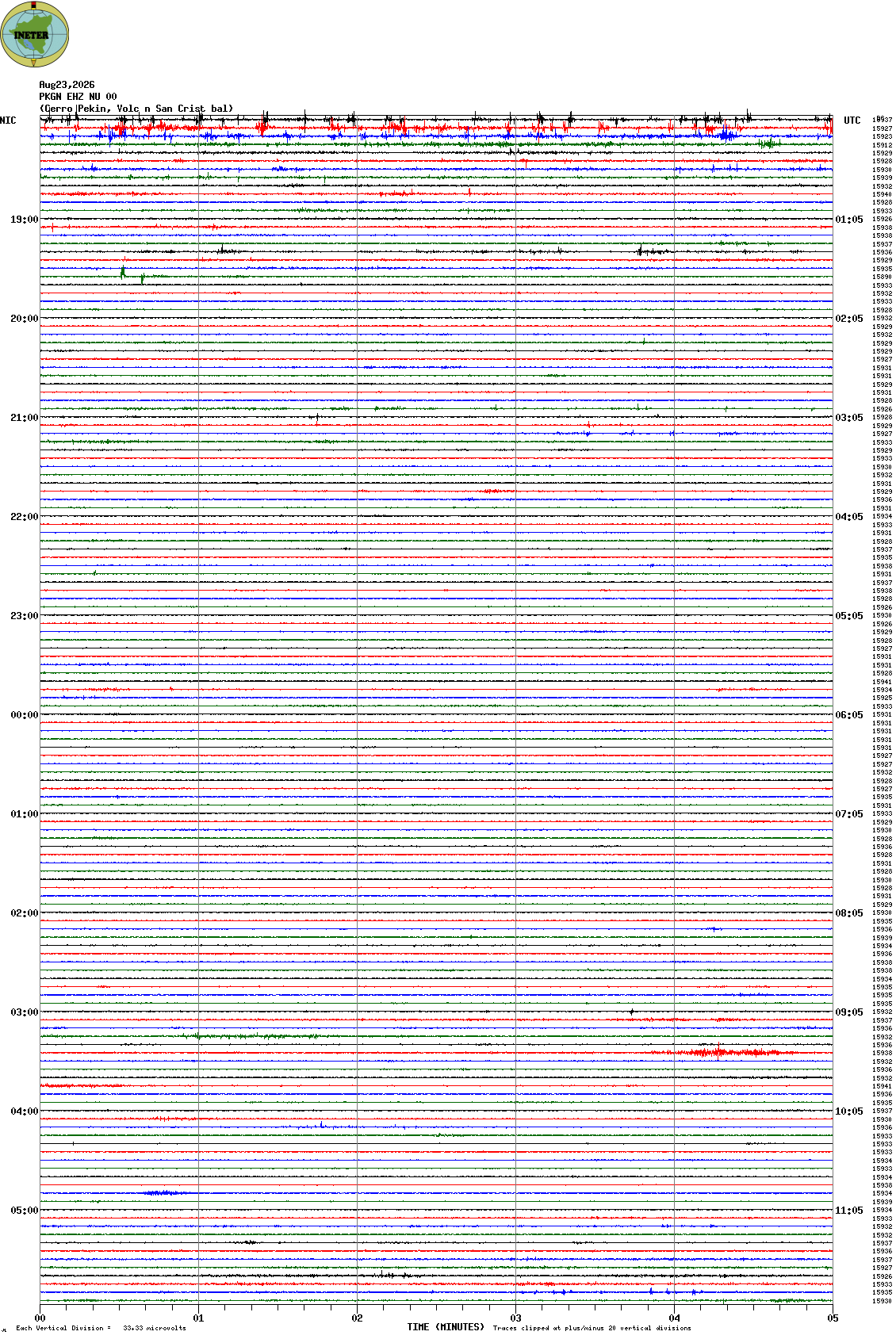Image resolution: width=896 pixels, height=1339 pixels.
Task: Select the 03:00 local time label
Action: click(24, 1012)
